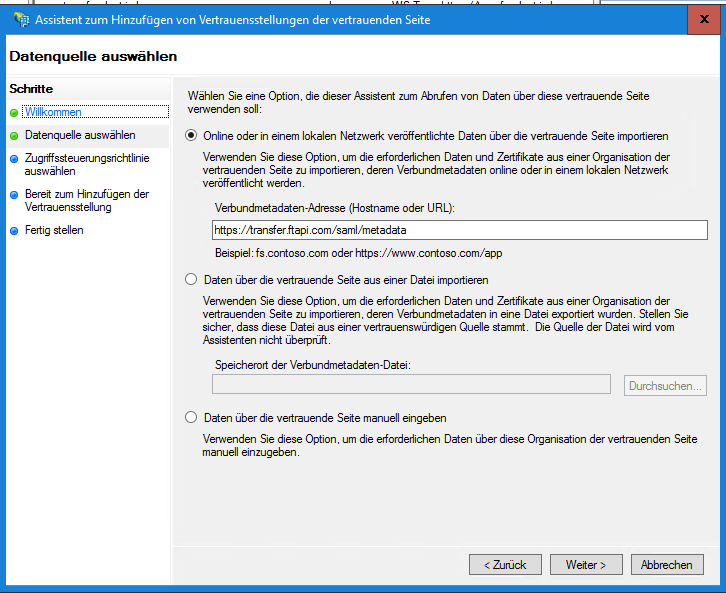The height and width of the screenshot is (593, 726).
Task: Go back with the Zurück button
Action: [505, 565]
